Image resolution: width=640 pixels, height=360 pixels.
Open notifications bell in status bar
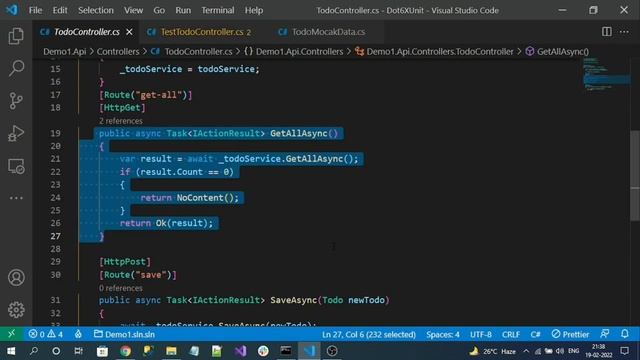[624, 334]
